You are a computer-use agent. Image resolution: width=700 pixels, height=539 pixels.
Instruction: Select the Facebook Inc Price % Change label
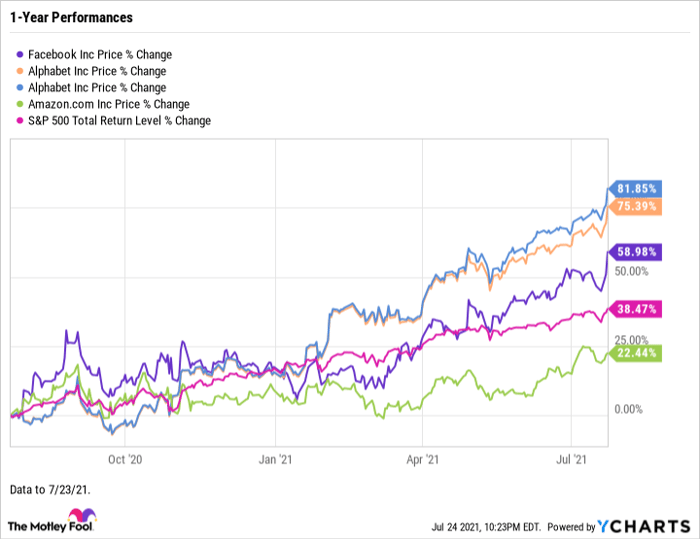(x=98, y=56)
